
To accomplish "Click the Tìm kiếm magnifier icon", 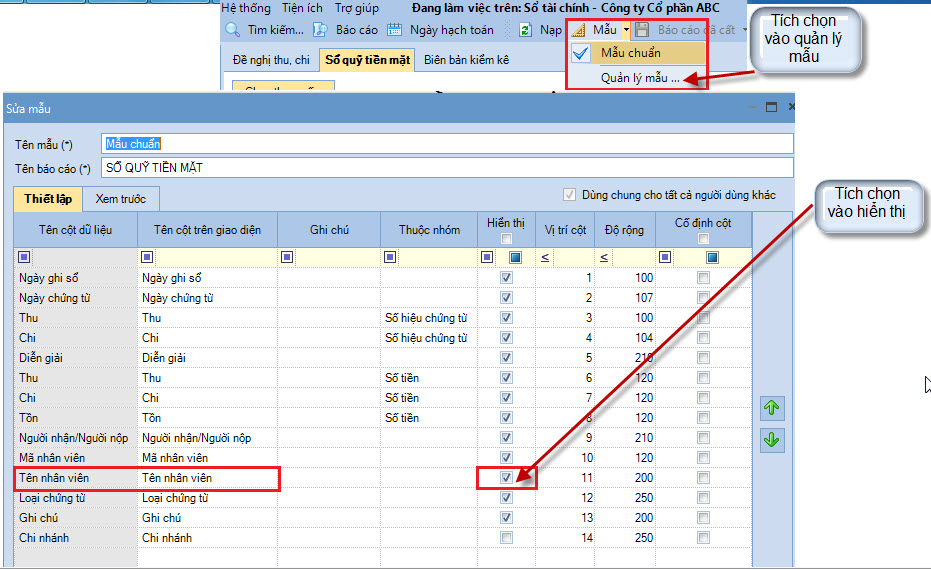I will 233,30.
